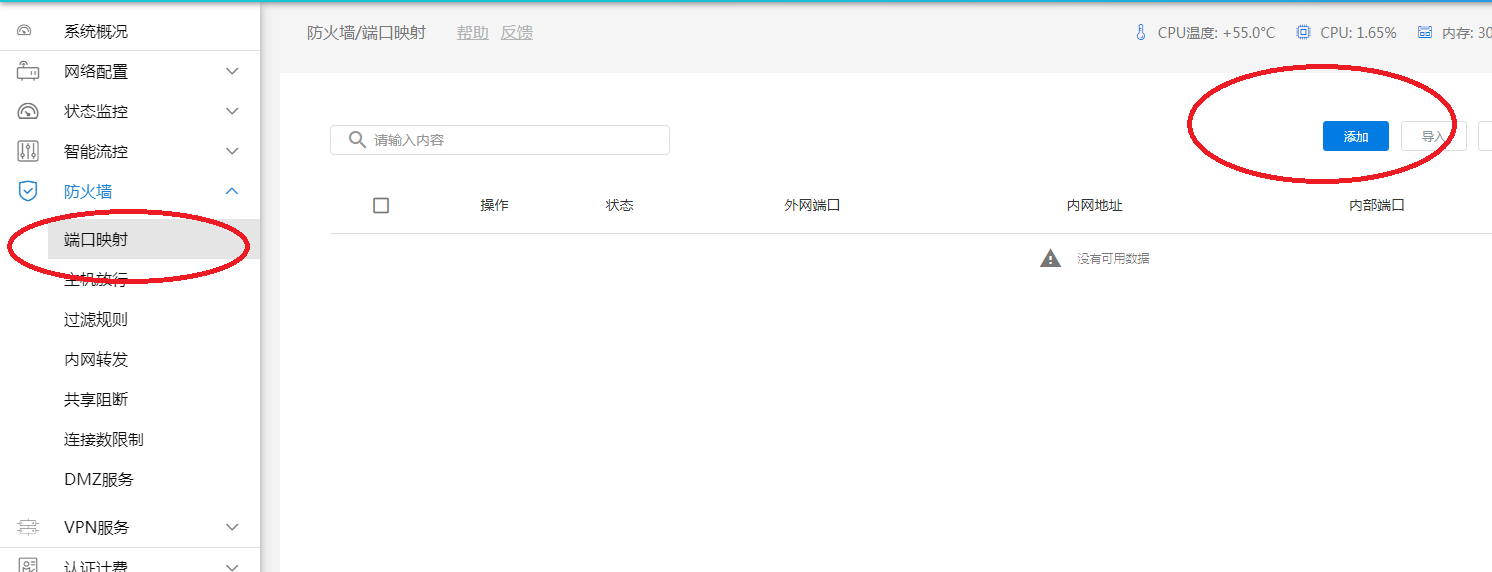This screenshot has width=1492, height=572.
Task: Expand the VPN服务 menu chevron
Action: [x=232, y=527]
